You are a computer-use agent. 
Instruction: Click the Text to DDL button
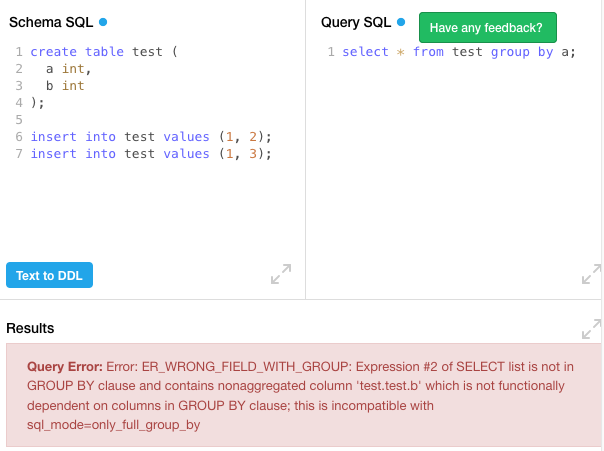[49, 275]
